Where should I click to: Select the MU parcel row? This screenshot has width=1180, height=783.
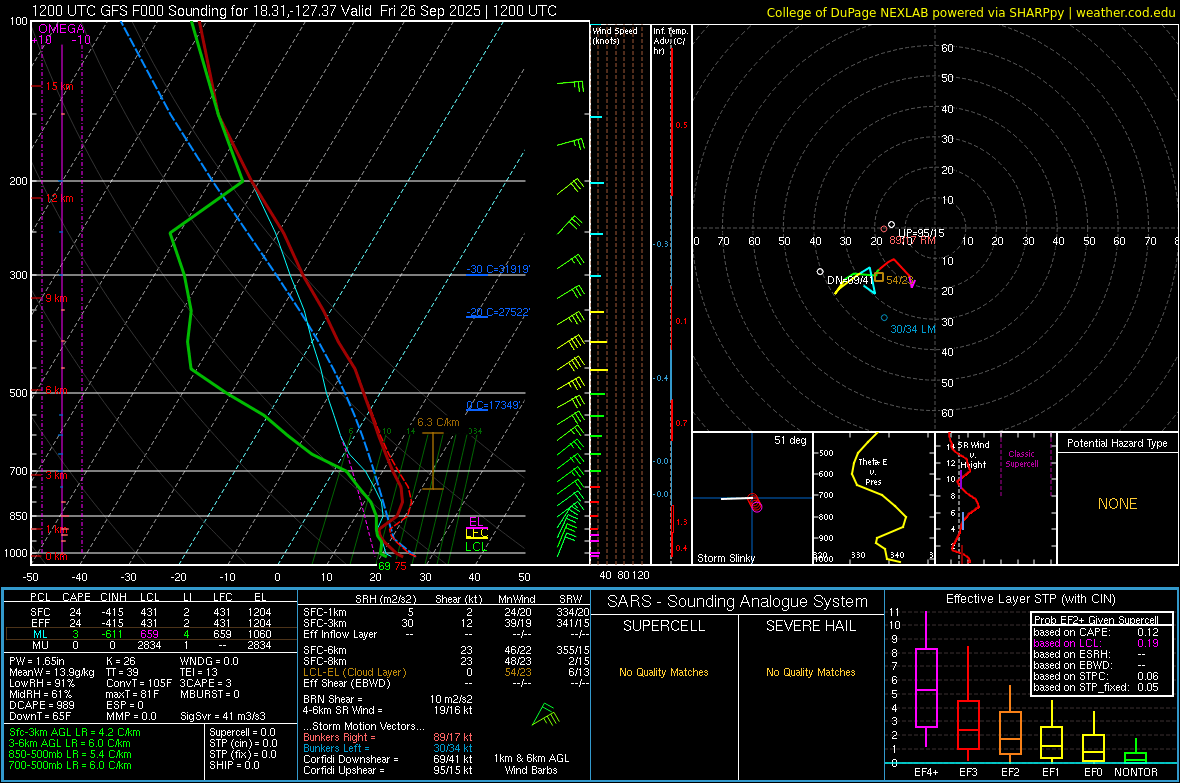[151, 645]
